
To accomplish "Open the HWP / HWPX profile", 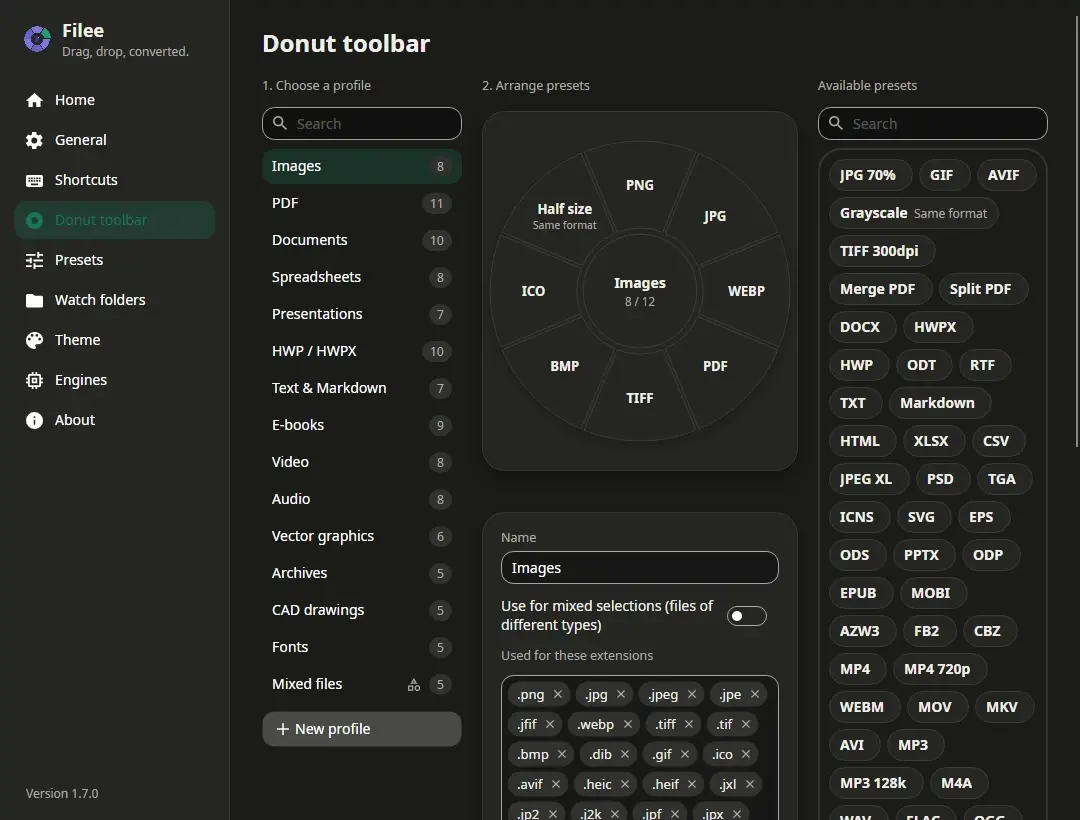I will (x=362, y=352).
